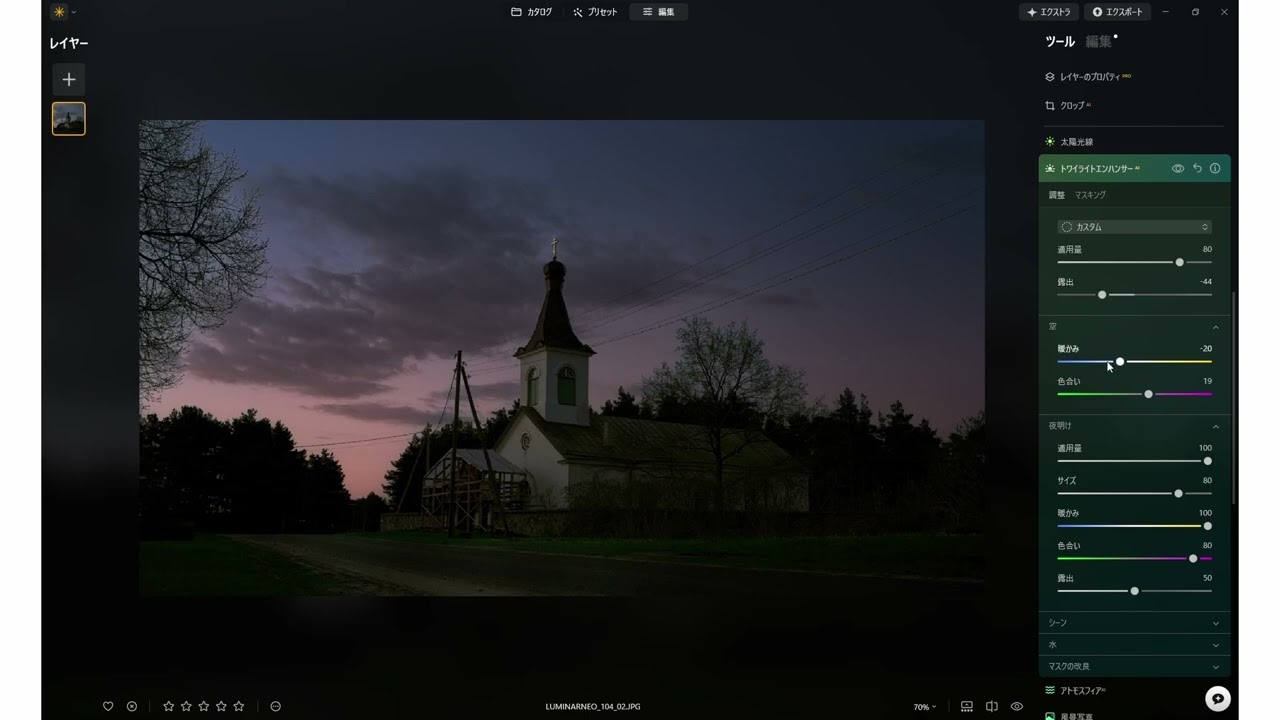Image resolution: width=1280 pixels, height=720 pixels.
Task: Click the エクスポート button
Action: point(1117,12)
